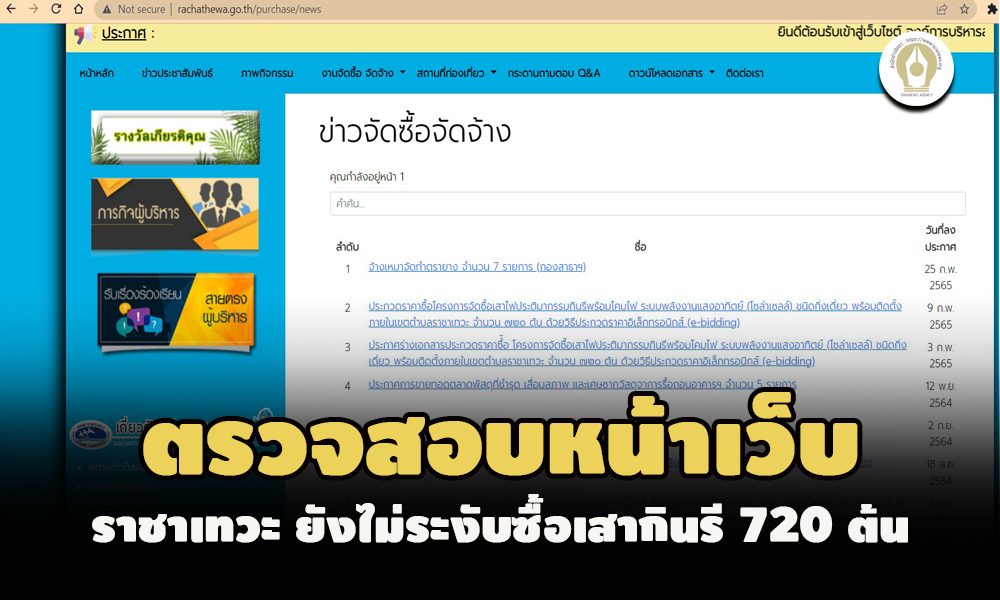The width and height of the screenshot is (1000, 600).
Task: Click the megaphone announcement icon
Action: click(84, 34)
